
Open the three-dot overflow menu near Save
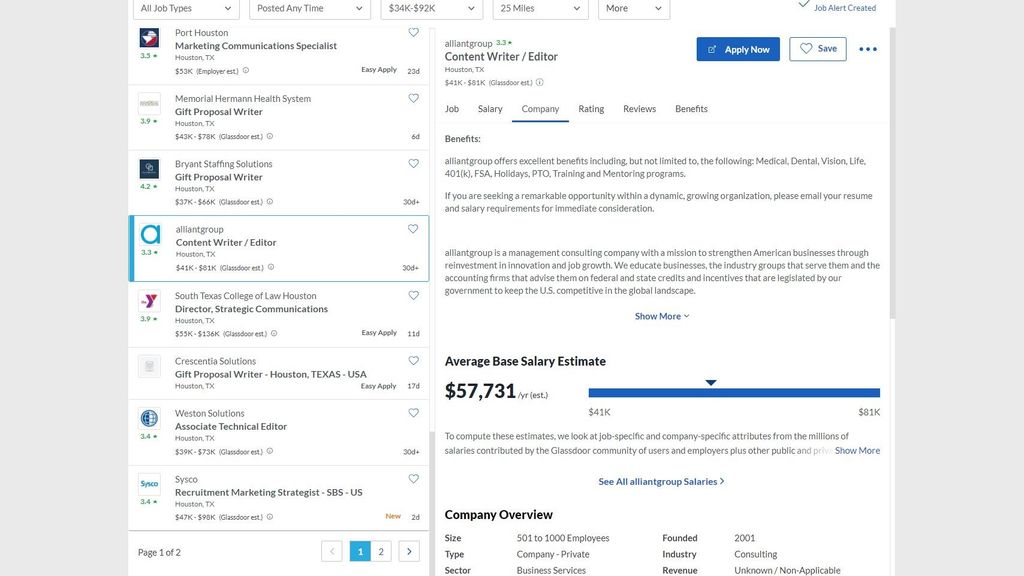pos(867,48)
